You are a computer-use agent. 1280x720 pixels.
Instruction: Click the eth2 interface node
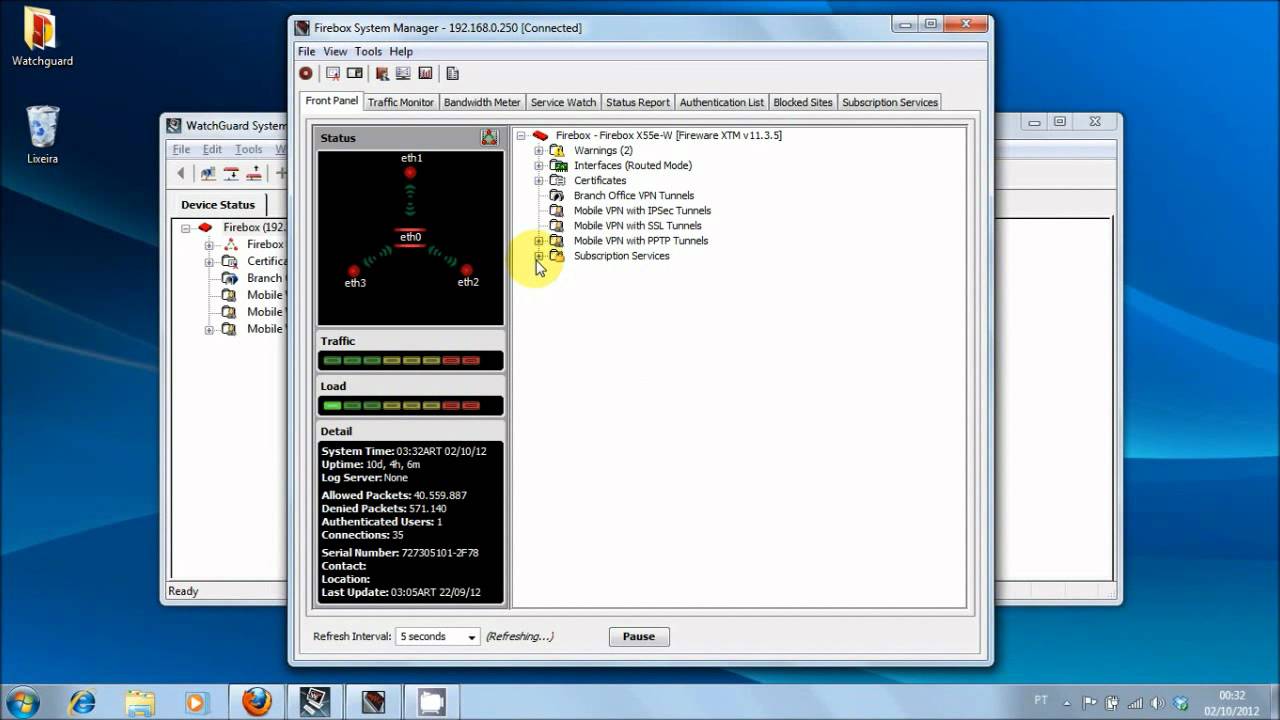(x=466, y=270)
